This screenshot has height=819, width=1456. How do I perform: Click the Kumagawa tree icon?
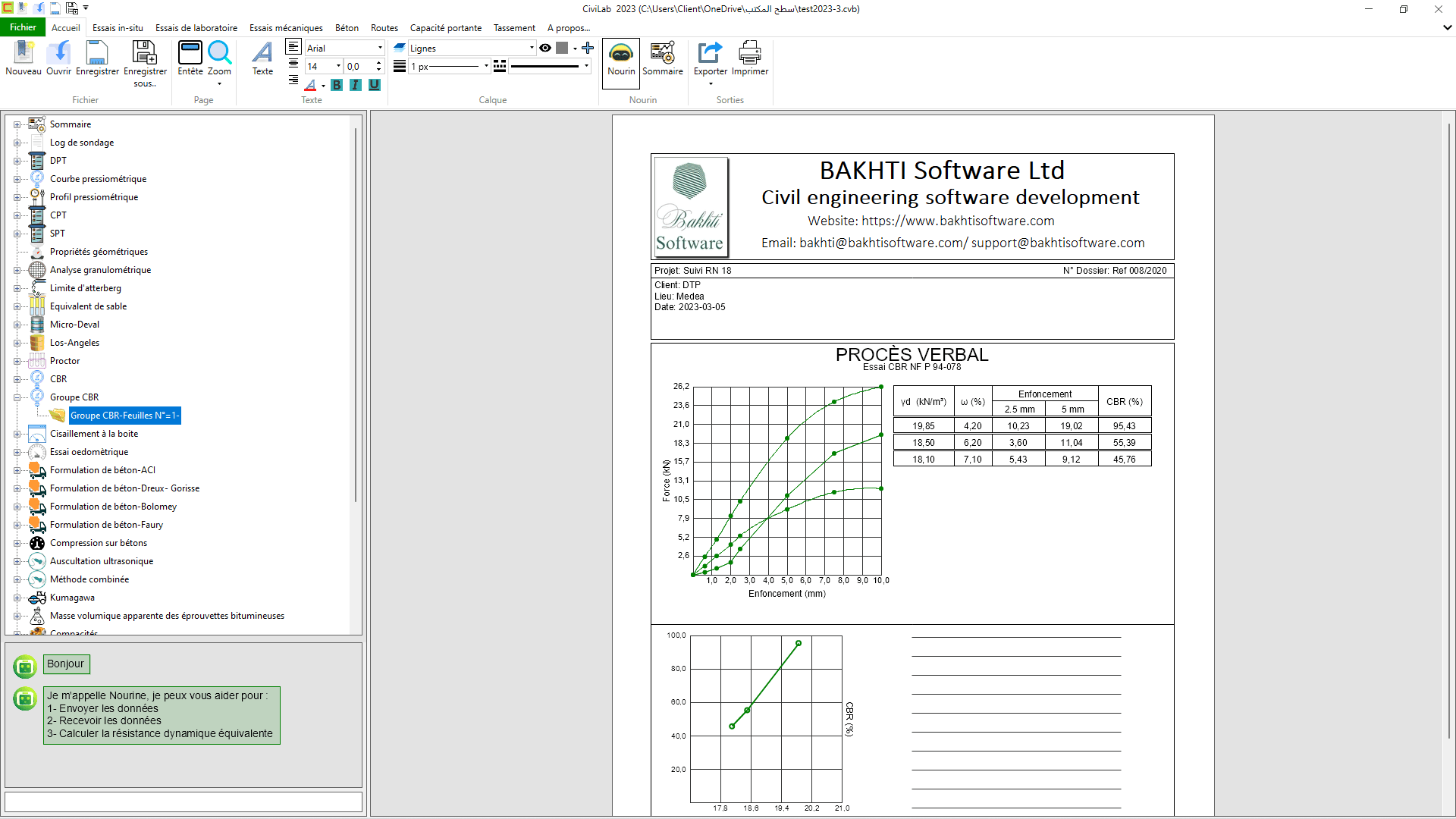pyautogui.click(x=37, y=598)
